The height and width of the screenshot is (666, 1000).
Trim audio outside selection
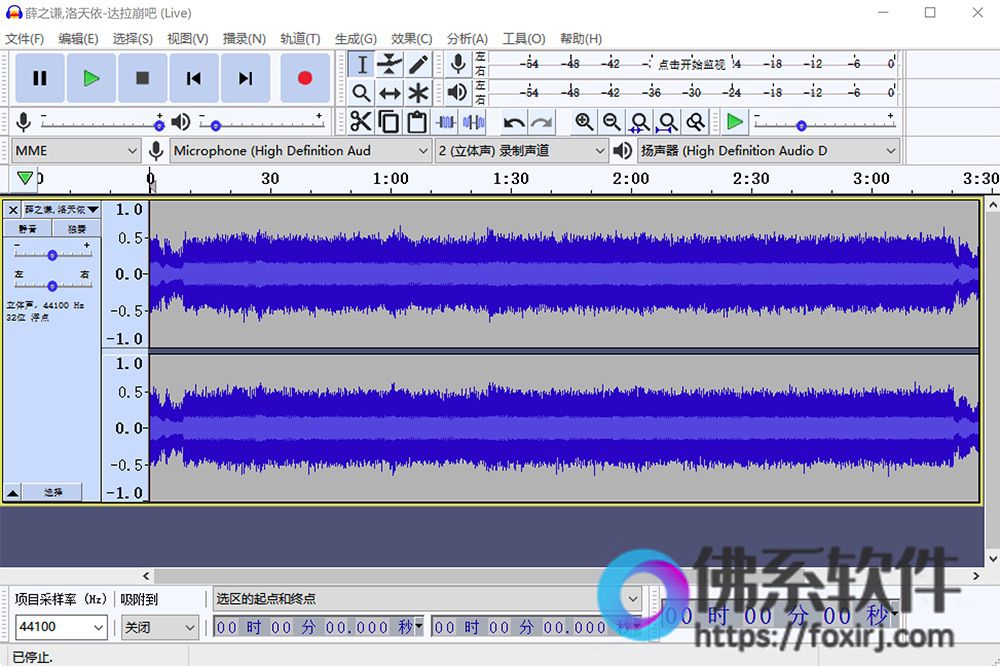(446, 121)
